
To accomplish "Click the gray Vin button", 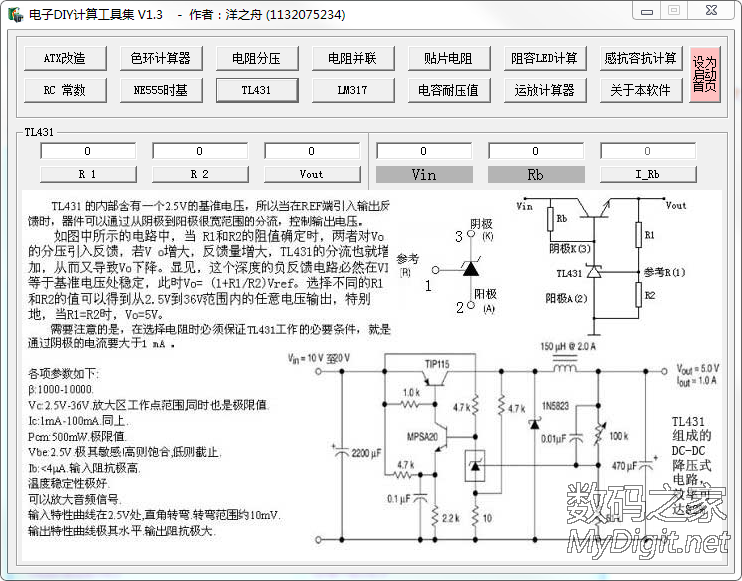I will [x=424, y=174].
